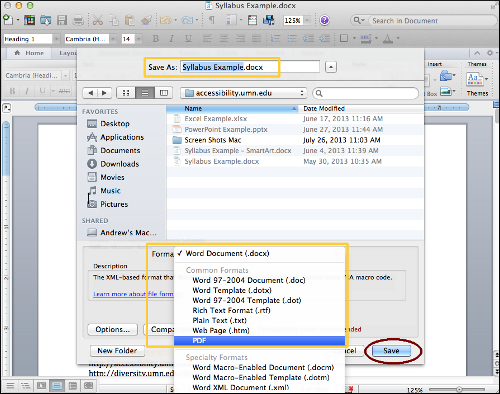500x394 pixels.
Task: Open the zoom percentage dropdown
Action: [x=307, y=20]
